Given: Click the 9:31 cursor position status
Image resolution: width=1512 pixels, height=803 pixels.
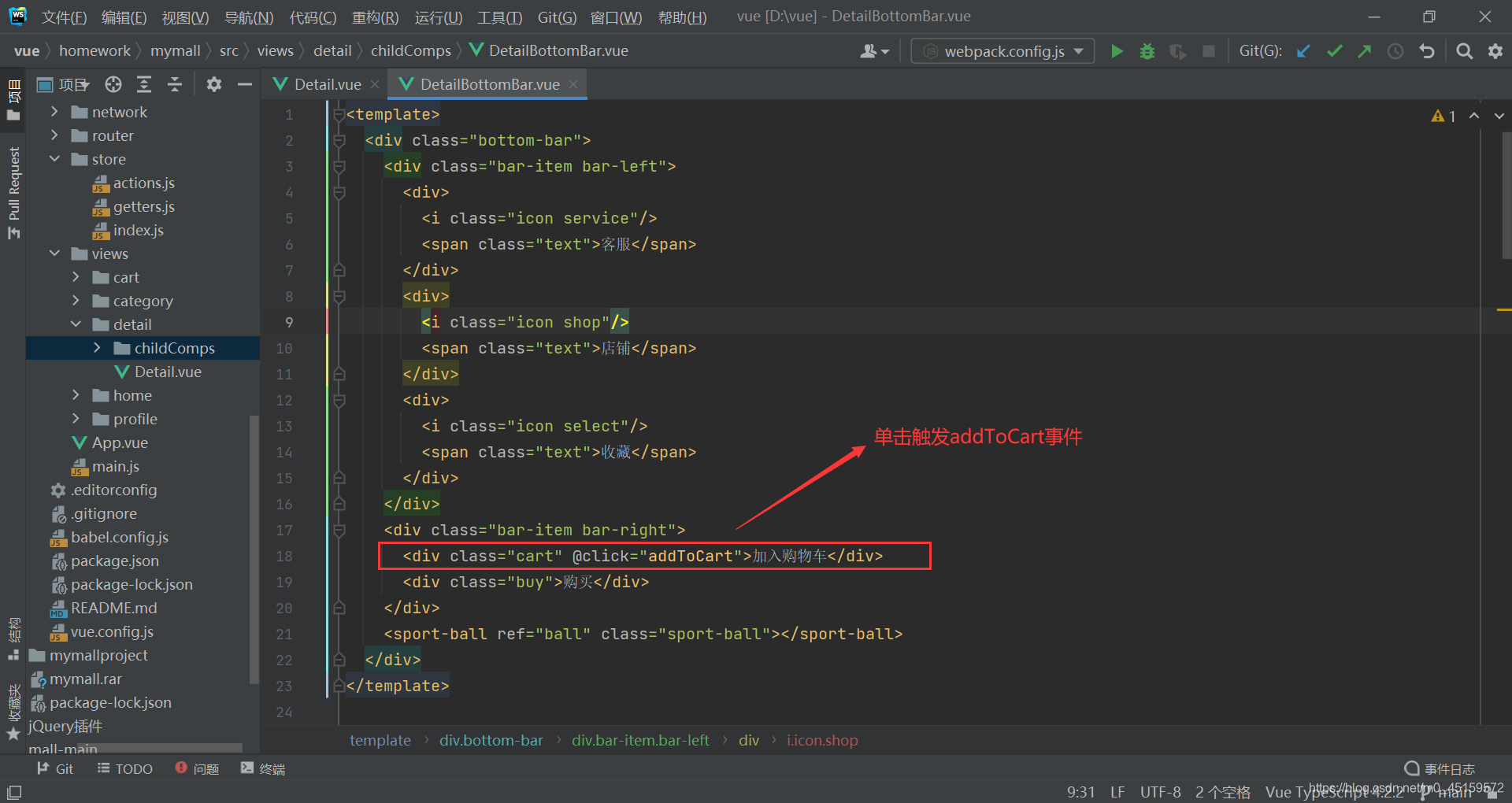Looking at the screenshot, I should tap(1080, 792).
